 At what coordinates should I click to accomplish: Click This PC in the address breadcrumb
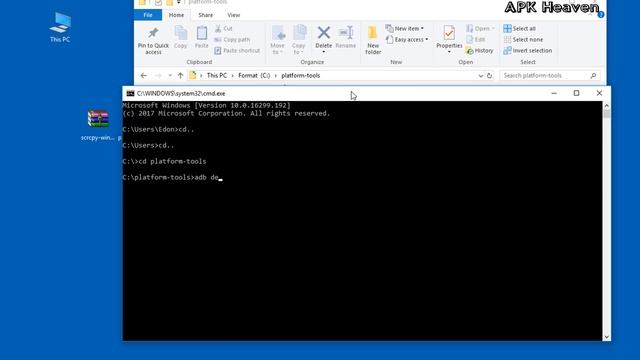pyautogui.click(x=216, y=76)
